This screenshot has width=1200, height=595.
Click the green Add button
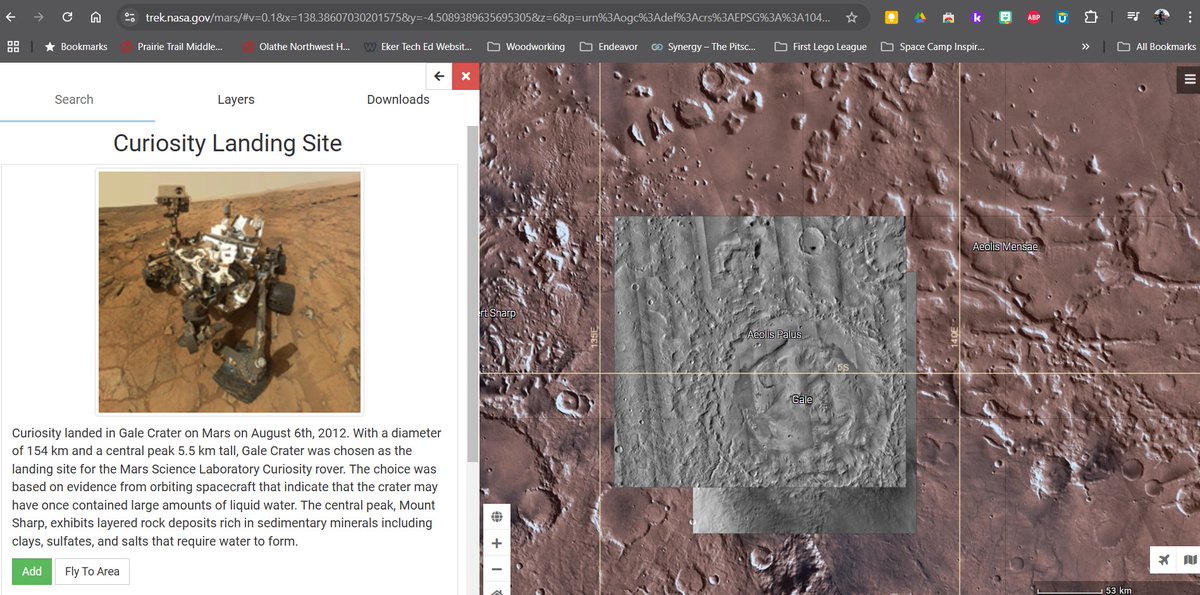click(32, 571)
